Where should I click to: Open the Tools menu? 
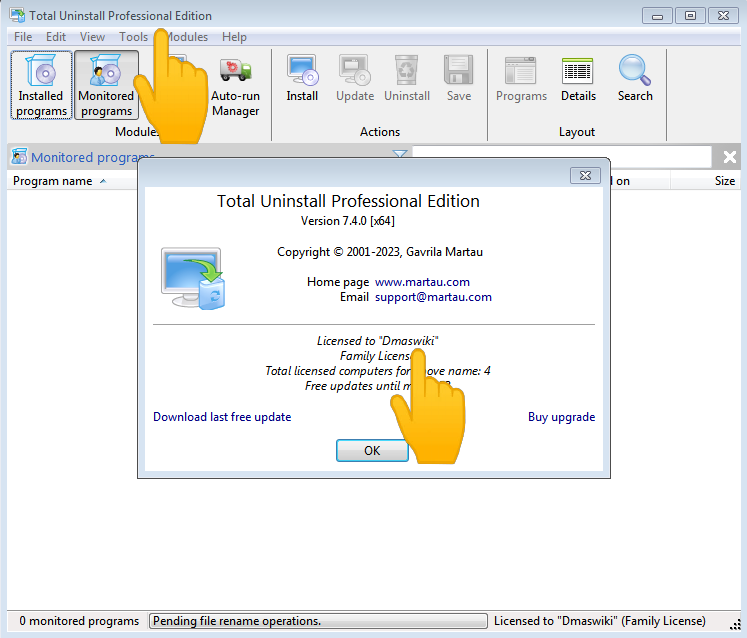(x=133, y=37)
